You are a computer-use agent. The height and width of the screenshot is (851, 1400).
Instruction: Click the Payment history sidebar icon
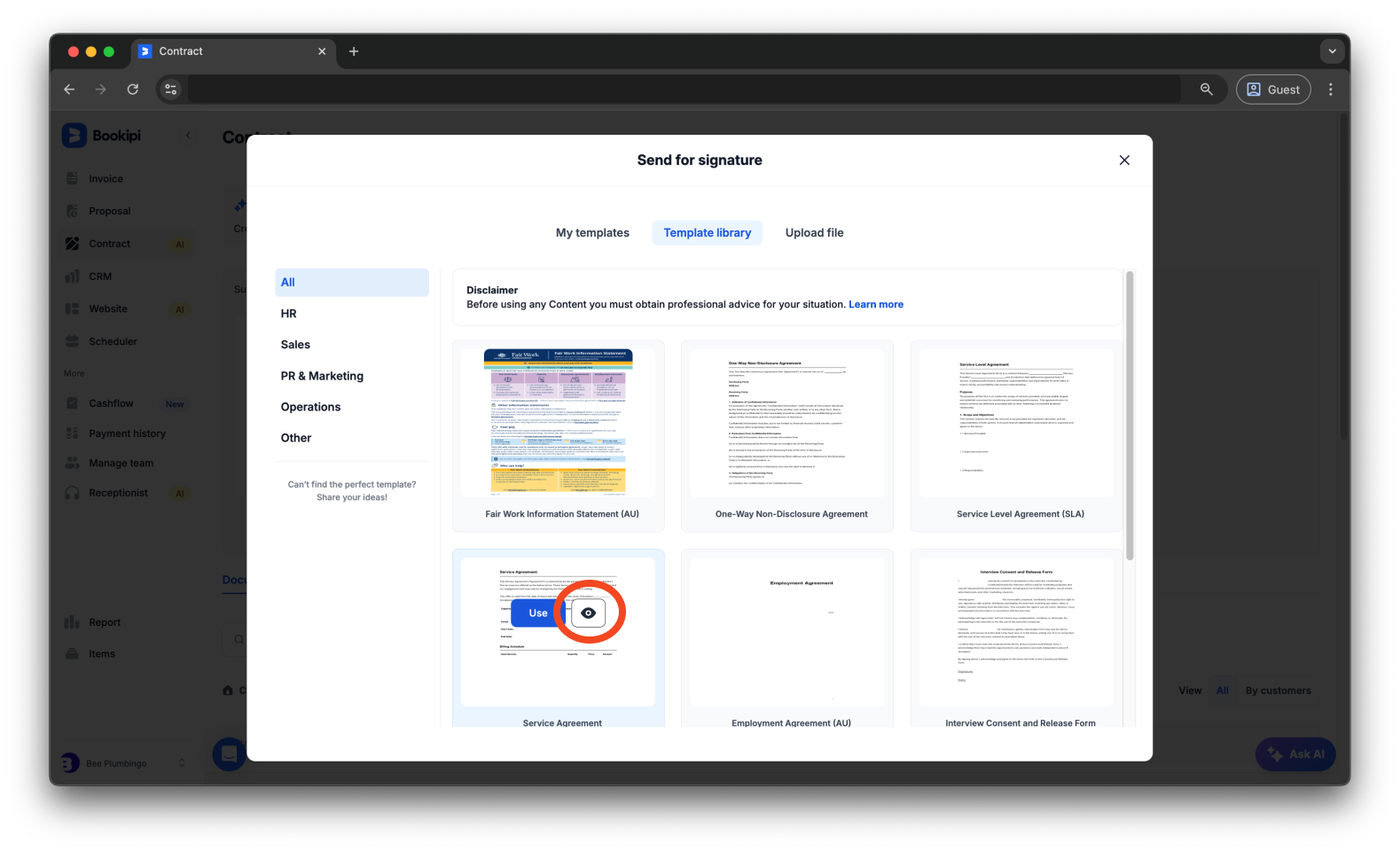coord(73,433)
